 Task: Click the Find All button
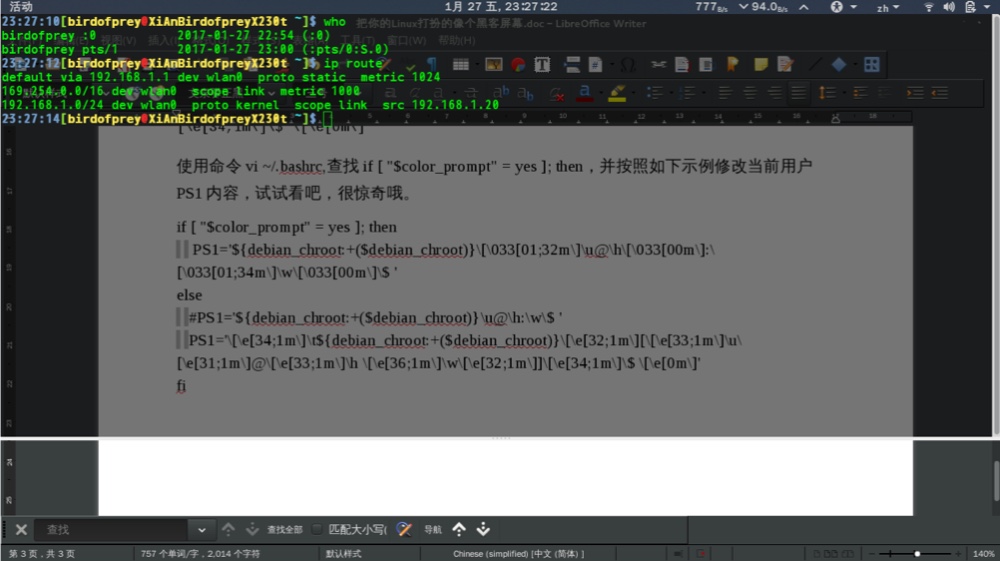click(x=284, y=530)
